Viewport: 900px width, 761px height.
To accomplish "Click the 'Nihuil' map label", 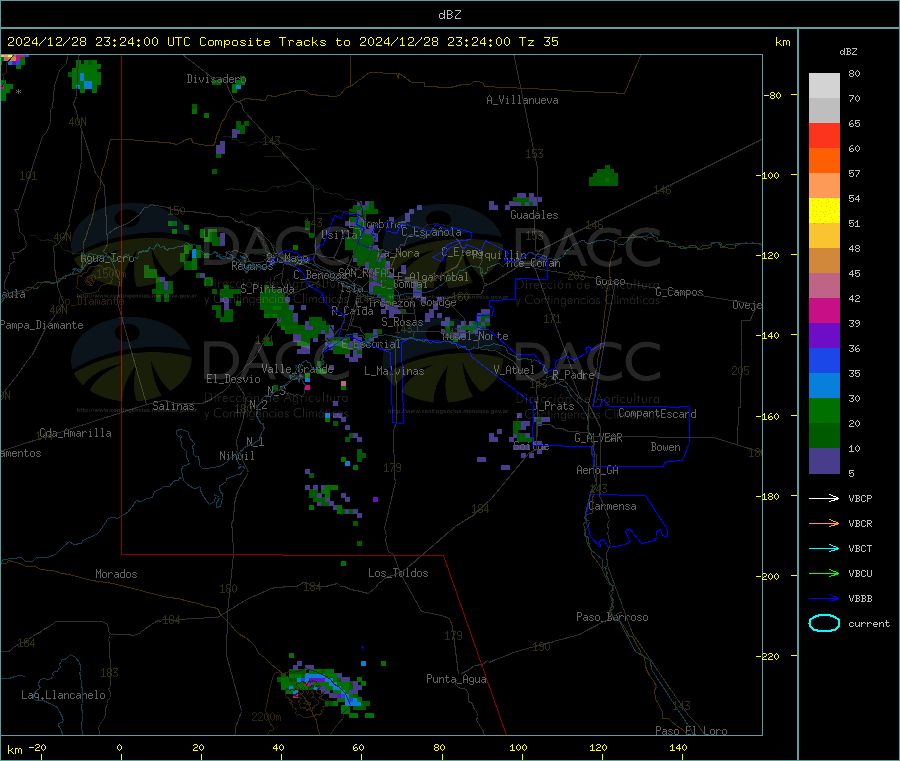I will tap(237, 456).
